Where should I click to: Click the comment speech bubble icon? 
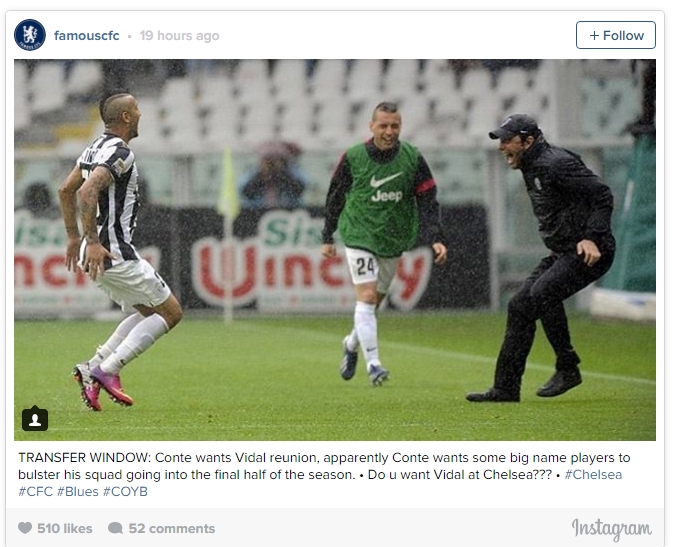[115, 528]
